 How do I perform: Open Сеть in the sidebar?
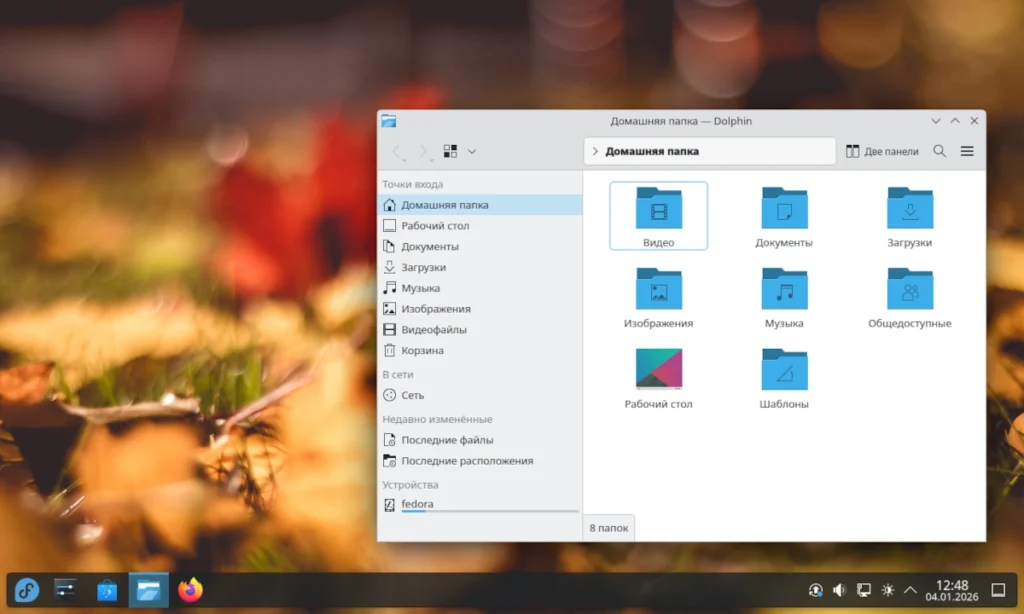click(480, 395)
